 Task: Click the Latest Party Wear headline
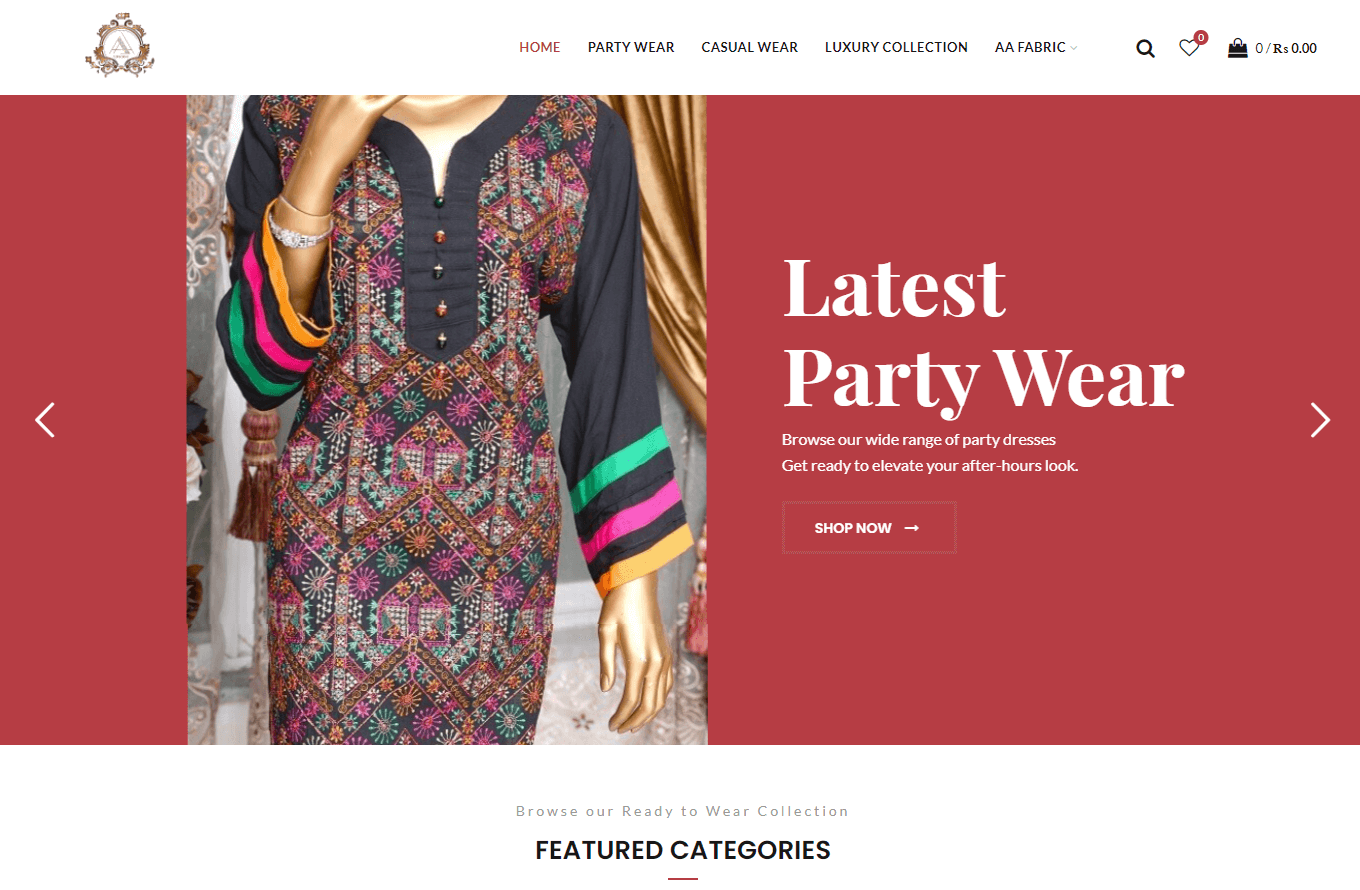(983, 332)
